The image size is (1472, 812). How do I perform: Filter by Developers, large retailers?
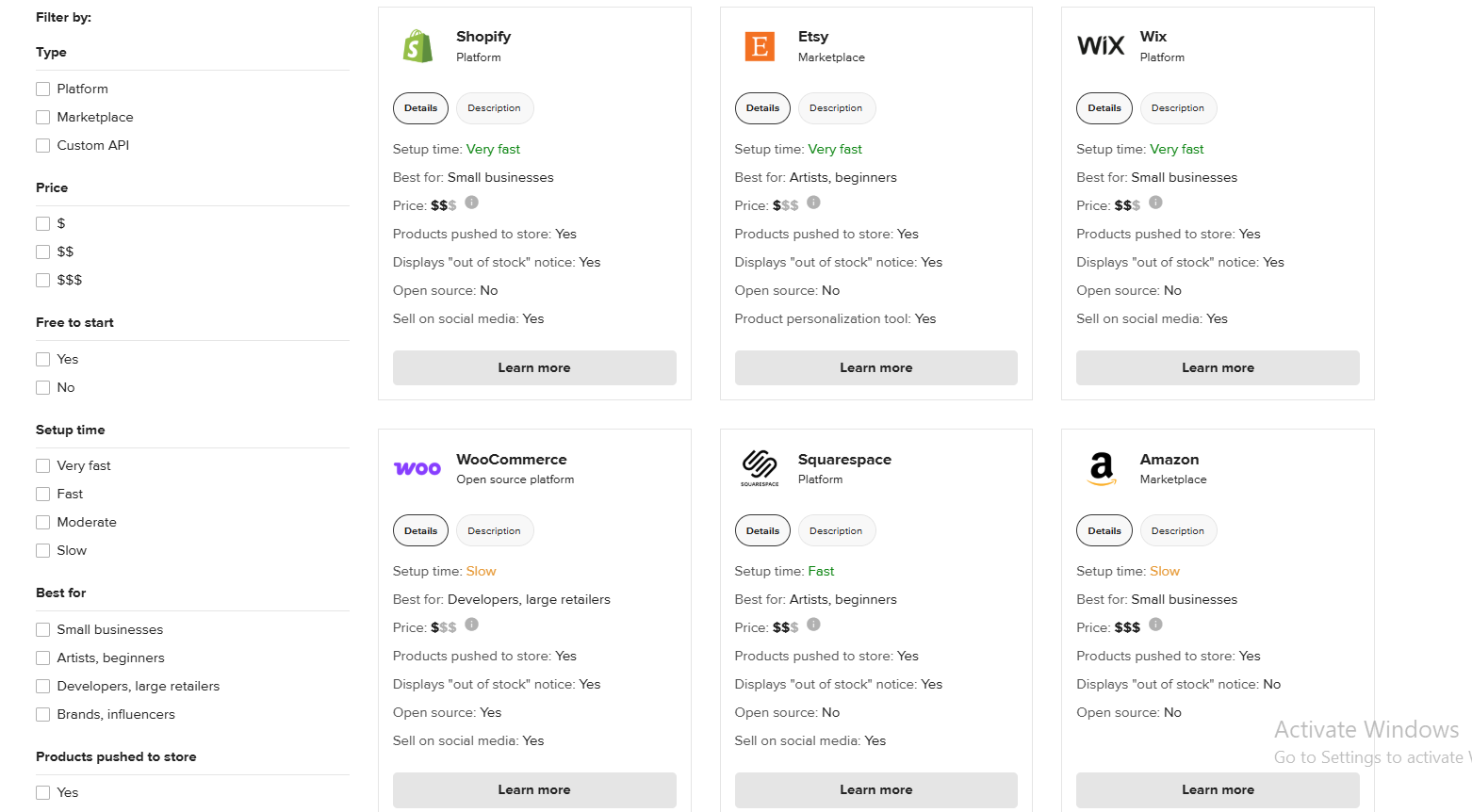(x=42, y=686)
